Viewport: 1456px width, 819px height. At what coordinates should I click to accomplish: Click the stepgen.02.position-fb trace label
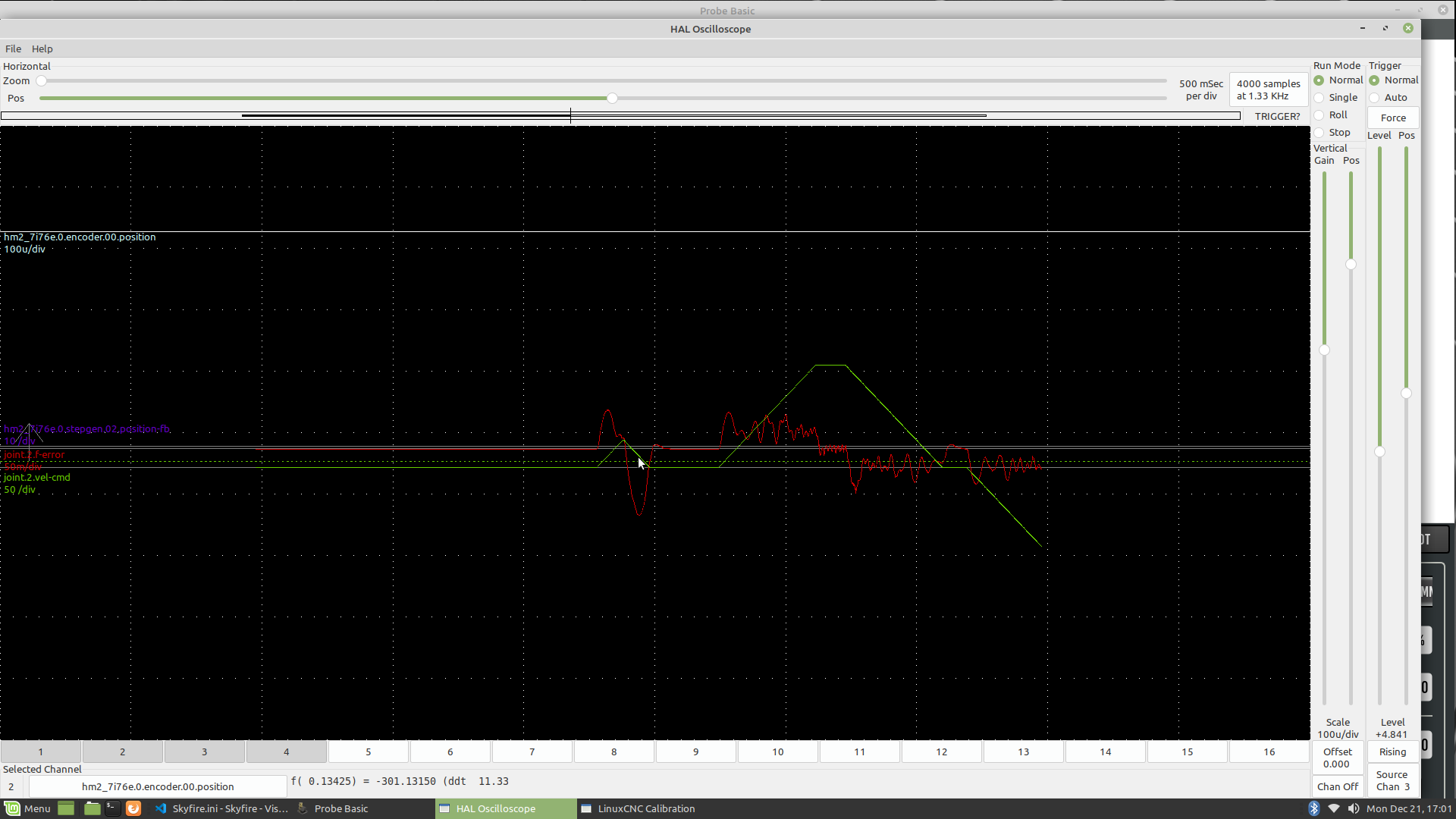(x=86, y=428)
